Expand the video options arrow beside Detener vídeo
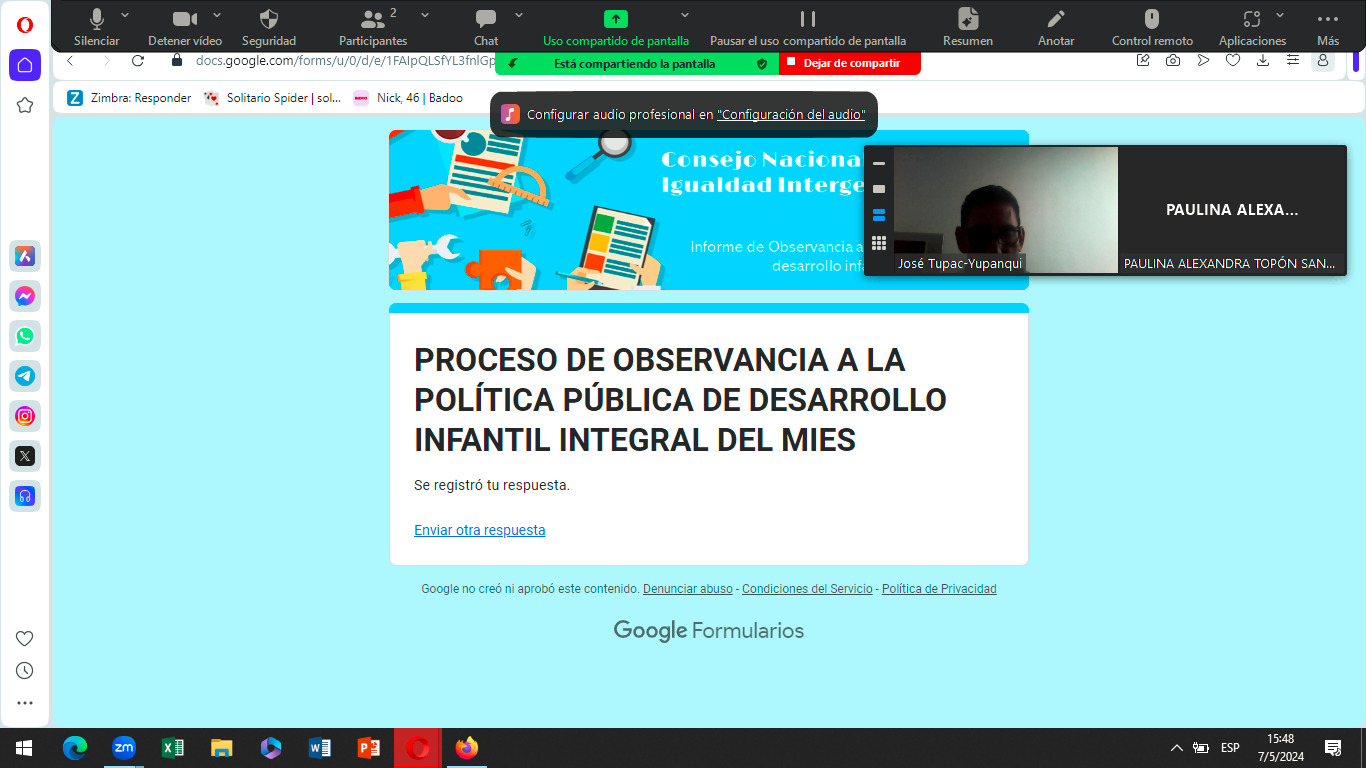The height and width of the screenshot is (768, 1366). tap(217, 15)
